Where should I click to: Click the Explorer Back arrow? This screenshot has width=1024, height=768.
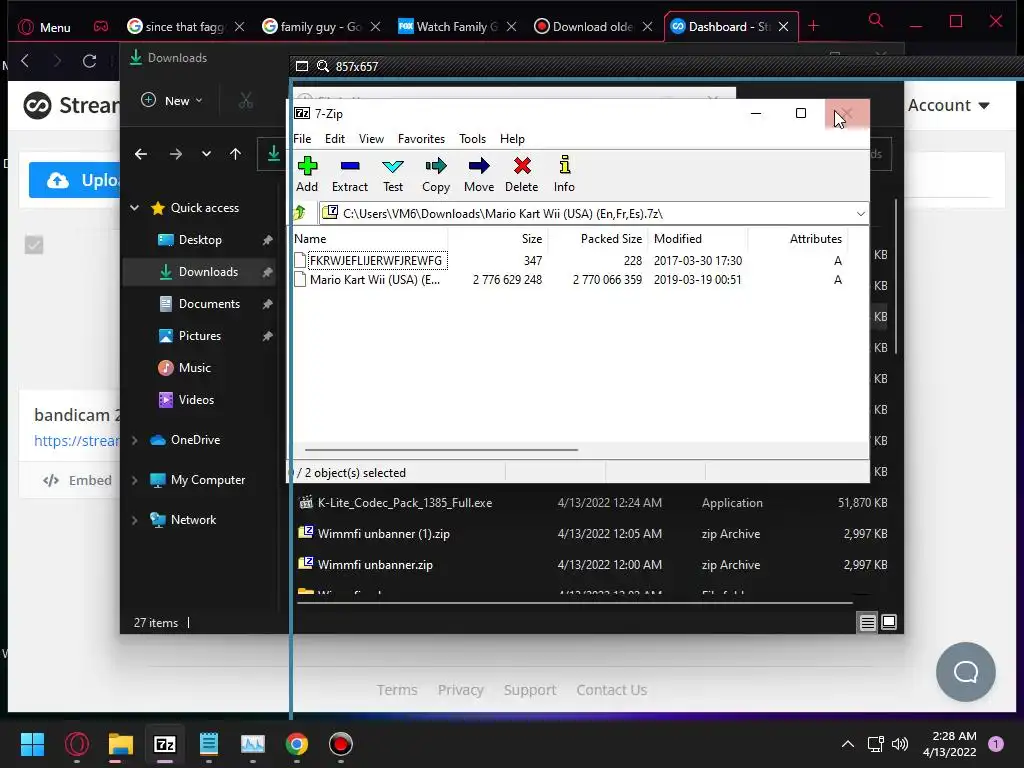point(140,154)
